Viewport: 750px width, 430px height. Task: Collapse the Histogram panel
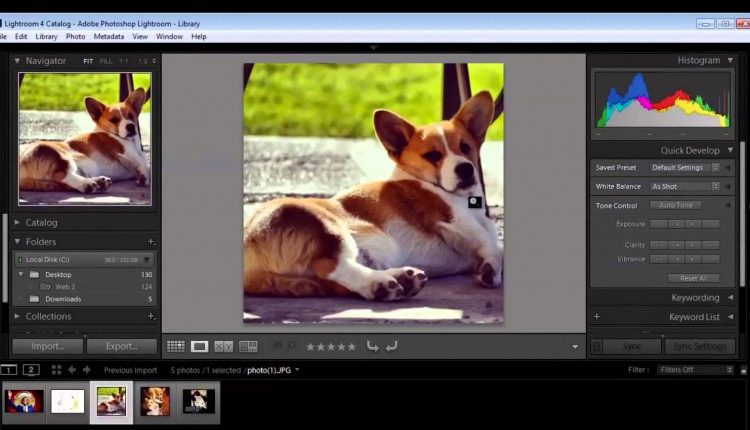coord(730,60)
